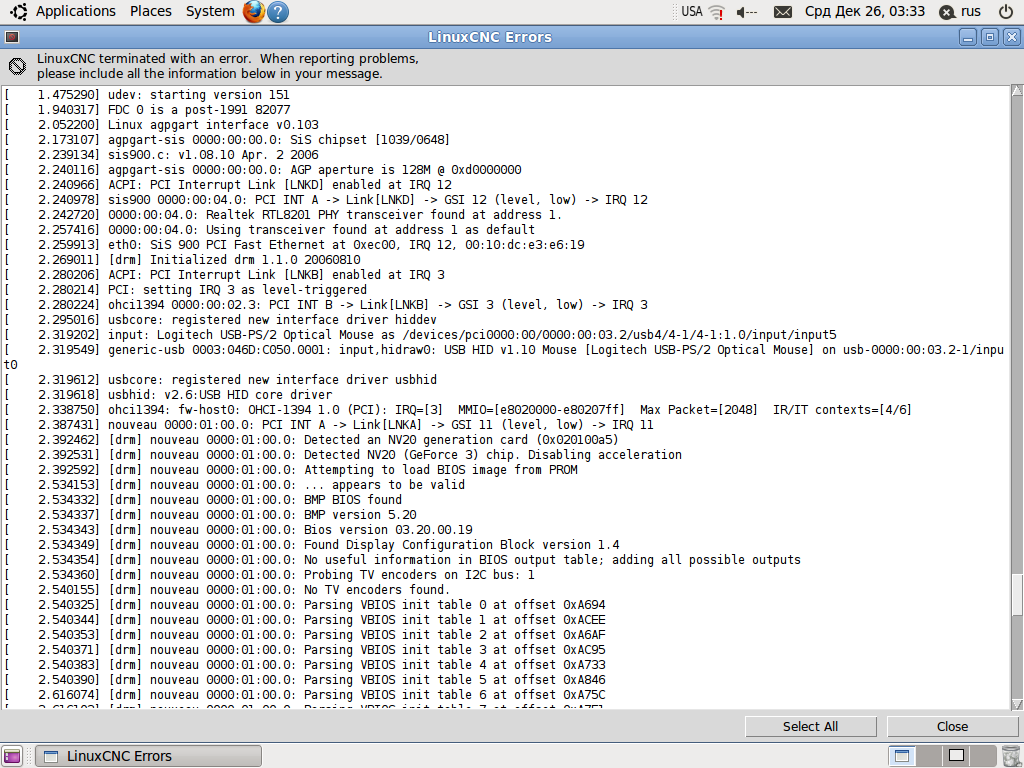Open the System menu
Image resolution: width=1024 pixels, height=768 pixels.
[210, 11]
